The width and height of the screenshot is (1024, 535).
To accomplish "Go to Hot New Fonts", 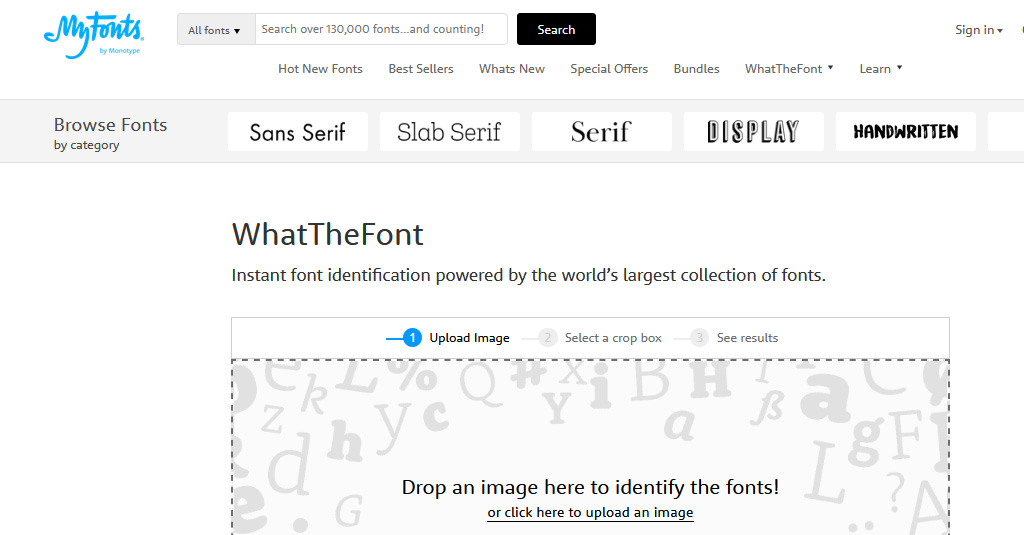I will 320,69.
